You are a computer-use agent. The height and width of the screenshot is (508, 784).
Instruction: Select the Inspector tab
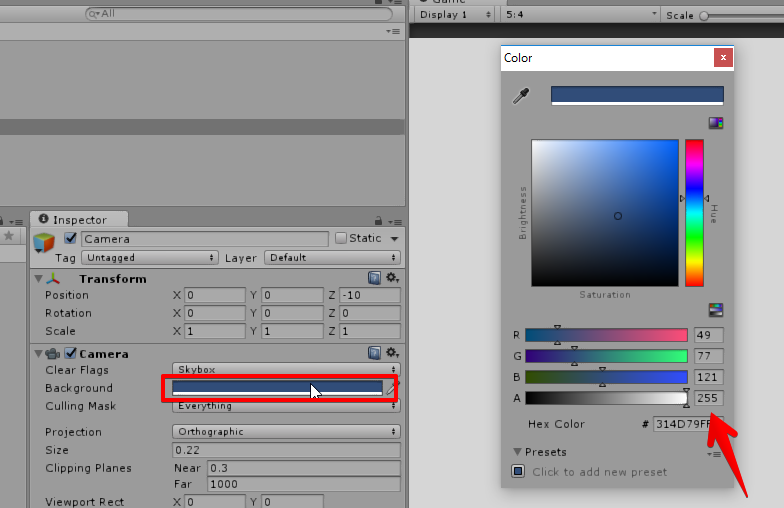tap(79, 220)
